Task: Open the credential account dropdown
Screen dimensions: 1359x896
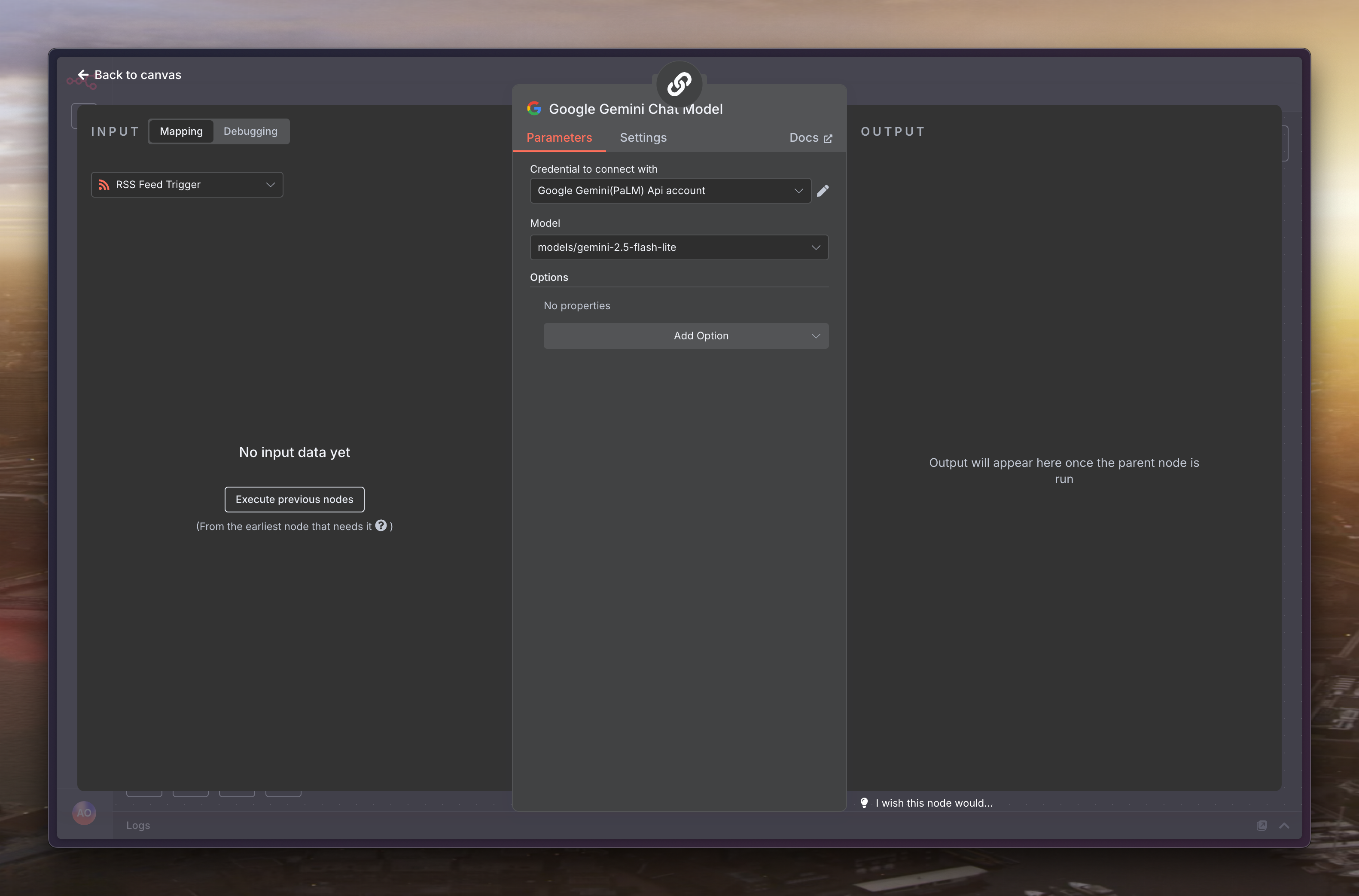Action: click(670, 191)
